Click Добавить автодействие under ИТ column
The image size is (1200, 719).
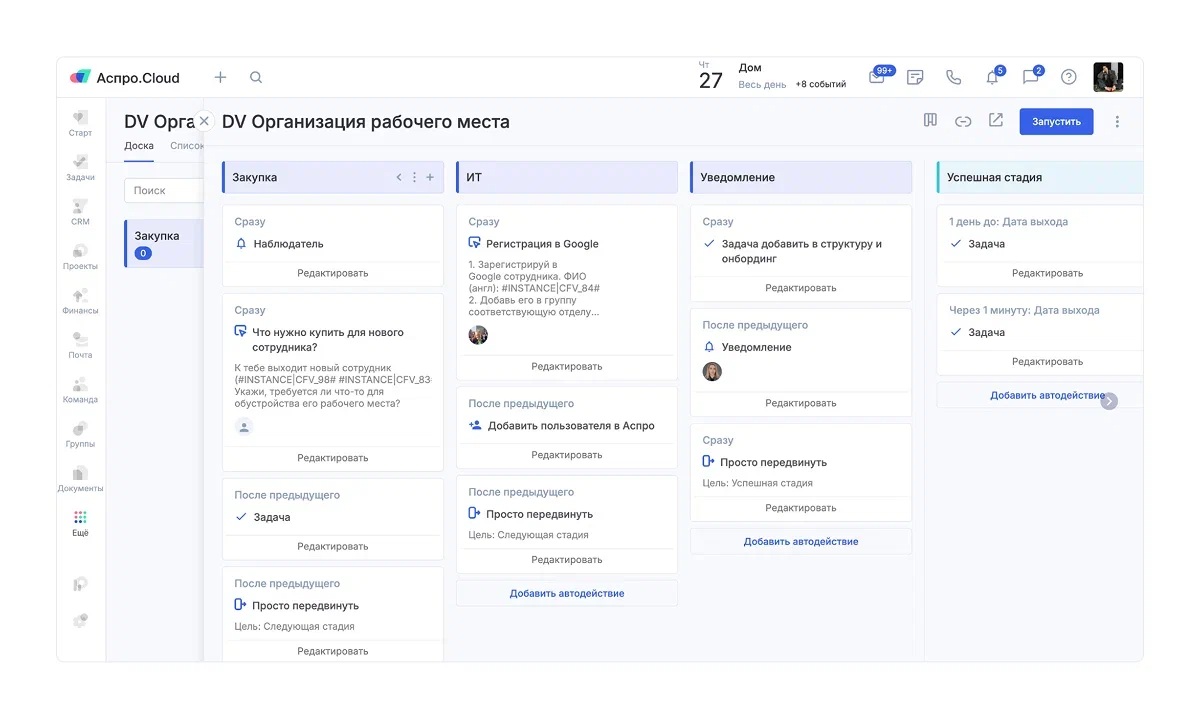pos(567,593)
